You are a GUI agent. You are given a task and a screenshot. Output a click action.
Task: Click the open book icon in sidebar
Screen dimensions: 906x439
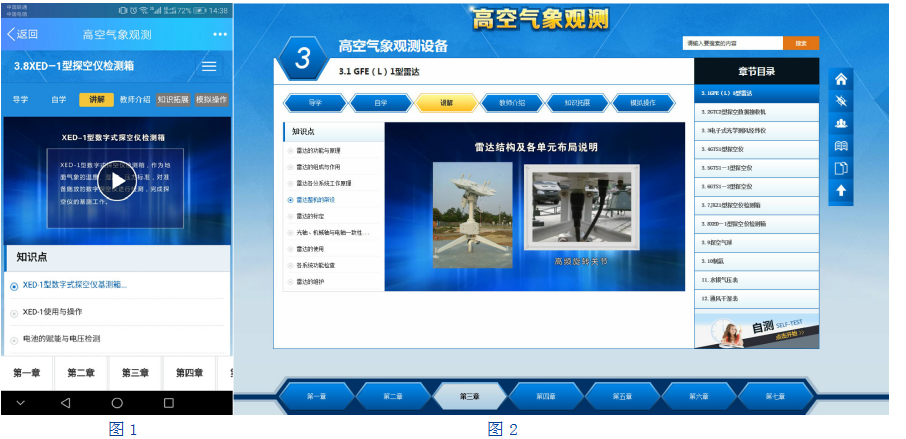point(841,146)
